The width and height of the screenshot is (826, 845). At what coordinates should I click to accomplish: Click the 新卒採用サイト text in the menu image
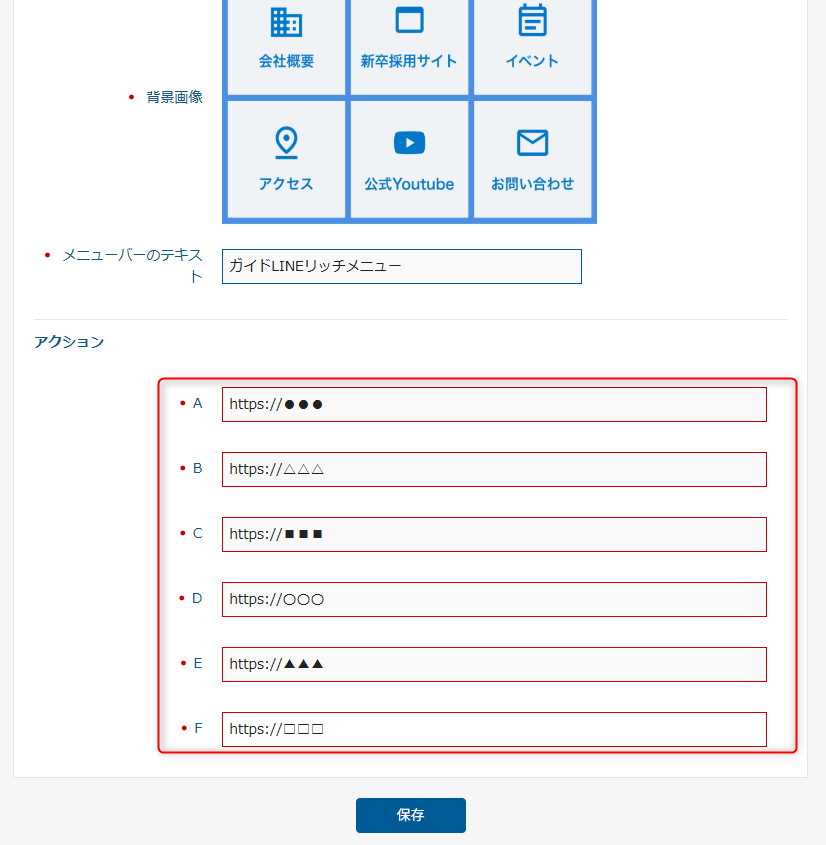pos(409,61)
